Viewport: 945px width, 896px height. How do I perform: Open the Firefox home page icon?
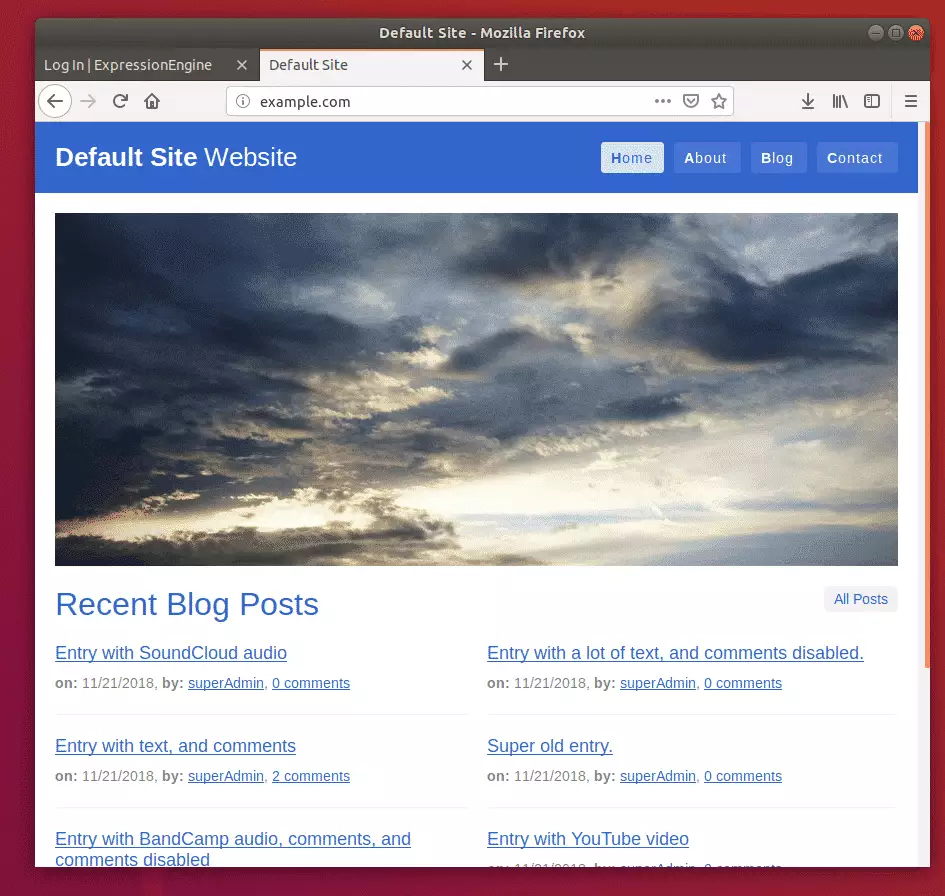coord(152,101)
